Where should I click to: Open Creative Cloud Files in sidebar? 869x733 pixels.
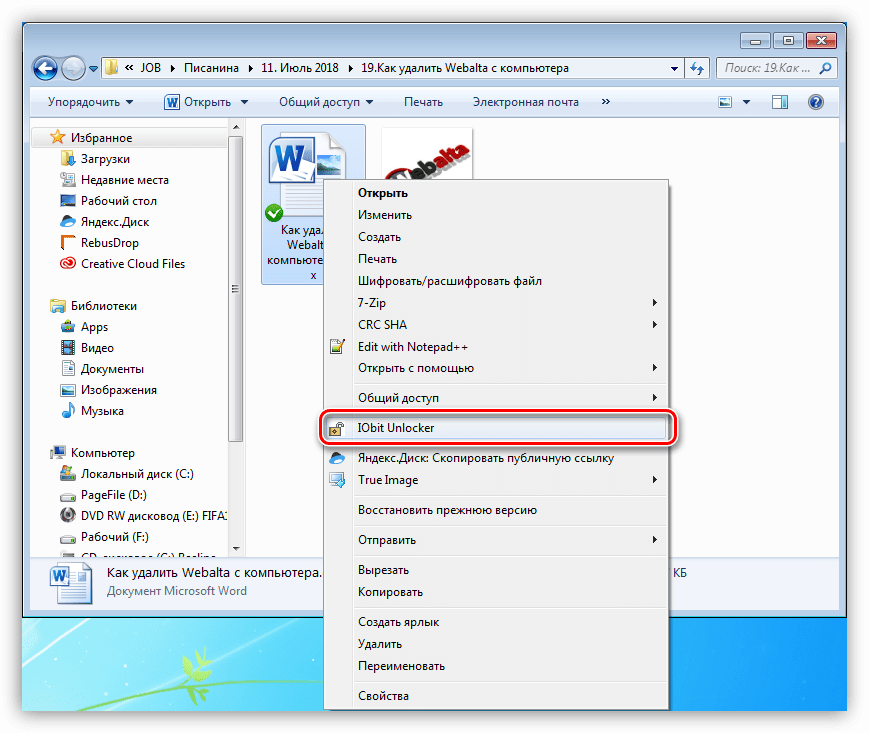(x=133, y=264)
